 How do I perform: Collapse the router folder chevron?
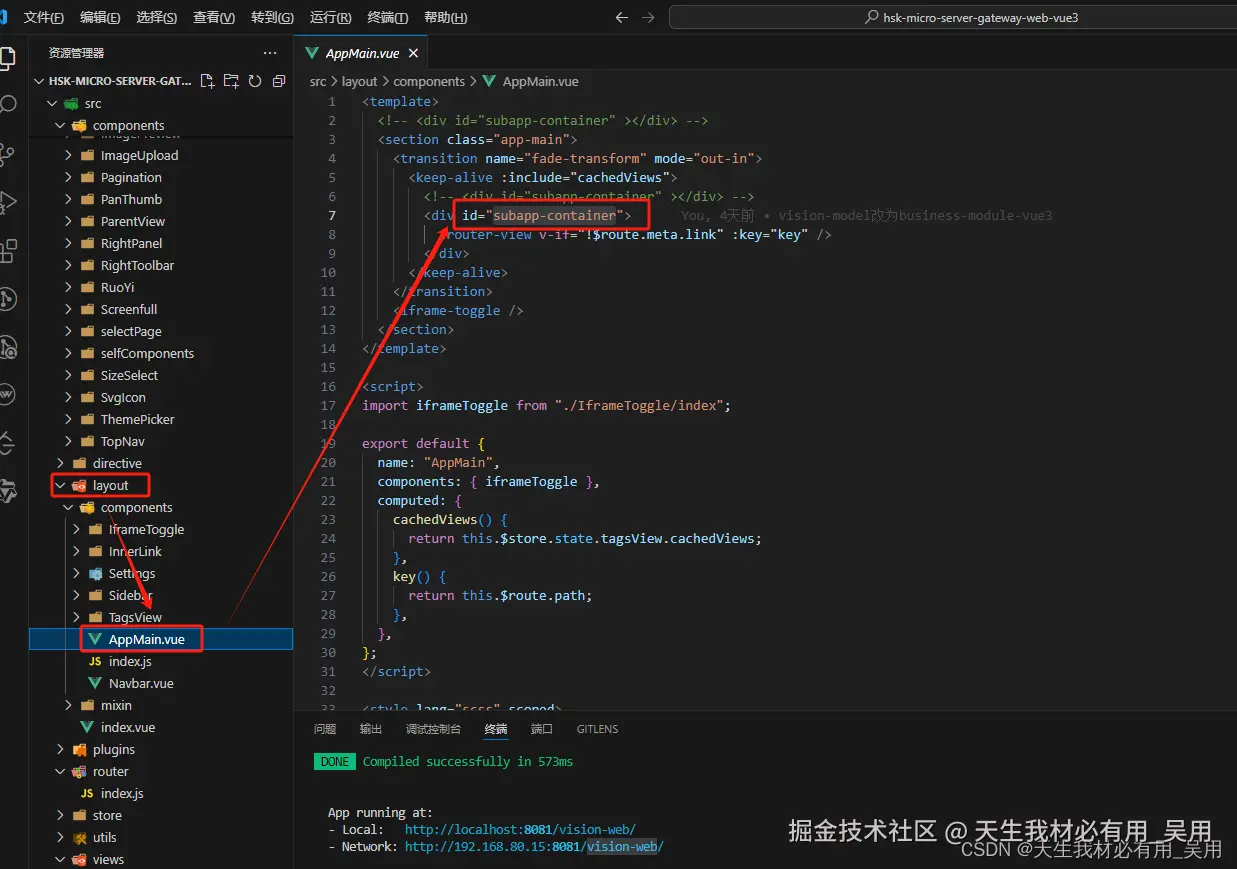[x=61, y=771]
